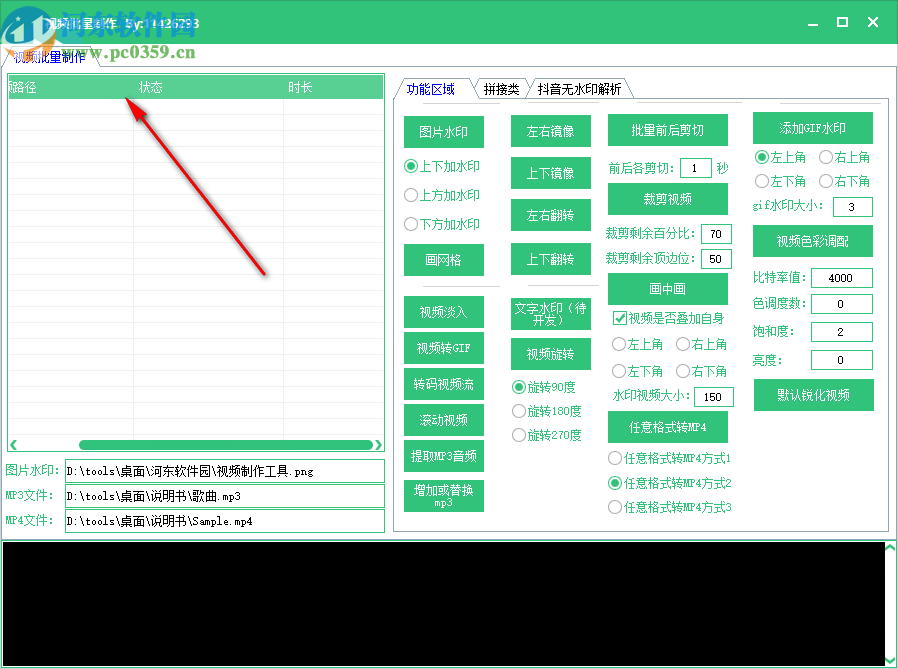Switch to the 功能区域 tab
The height and width of the screenshot is (669, 898).
pyautogui.click(x=431, y=89)
